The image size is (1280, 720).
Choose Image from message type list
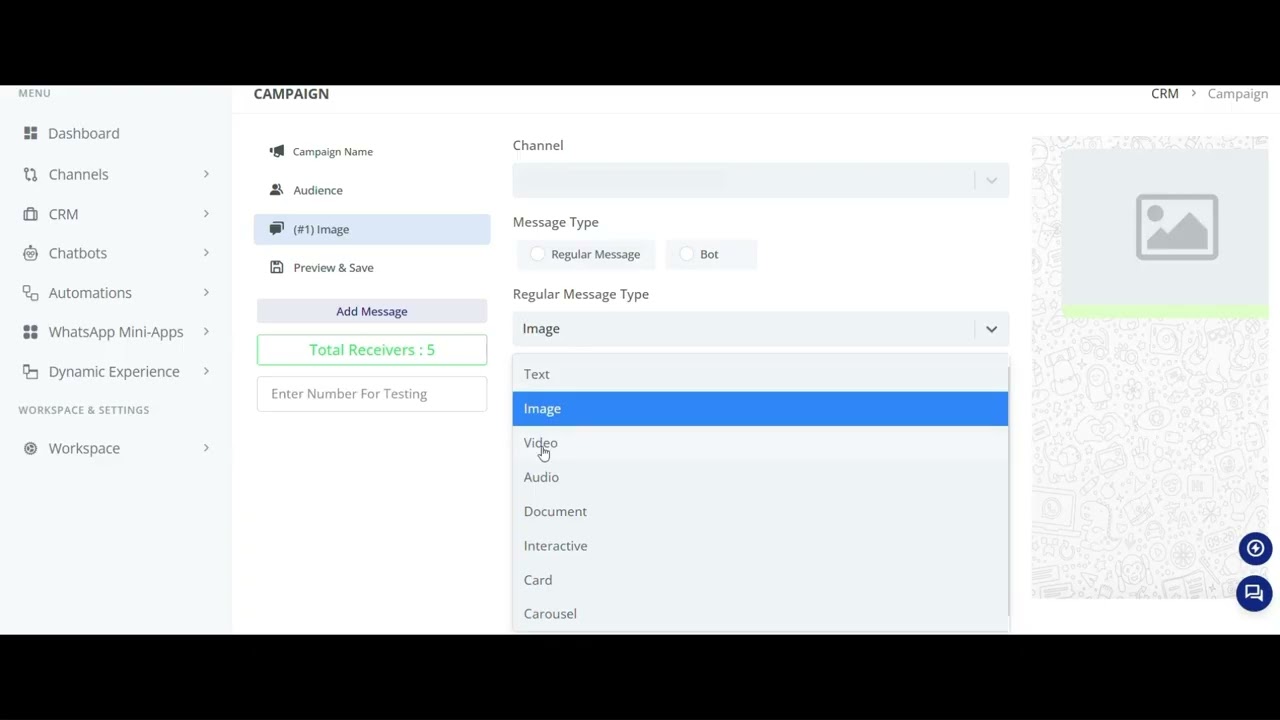pos(760,408)
